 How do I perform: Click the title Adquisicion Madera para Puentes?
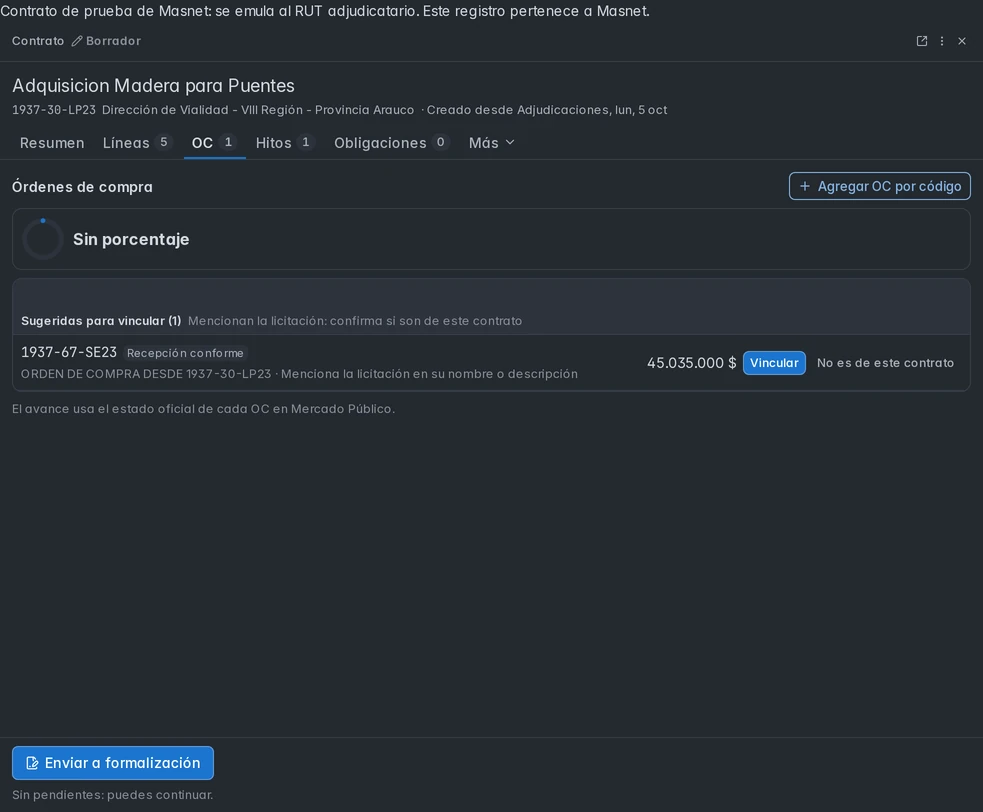(x=154, y=85)
